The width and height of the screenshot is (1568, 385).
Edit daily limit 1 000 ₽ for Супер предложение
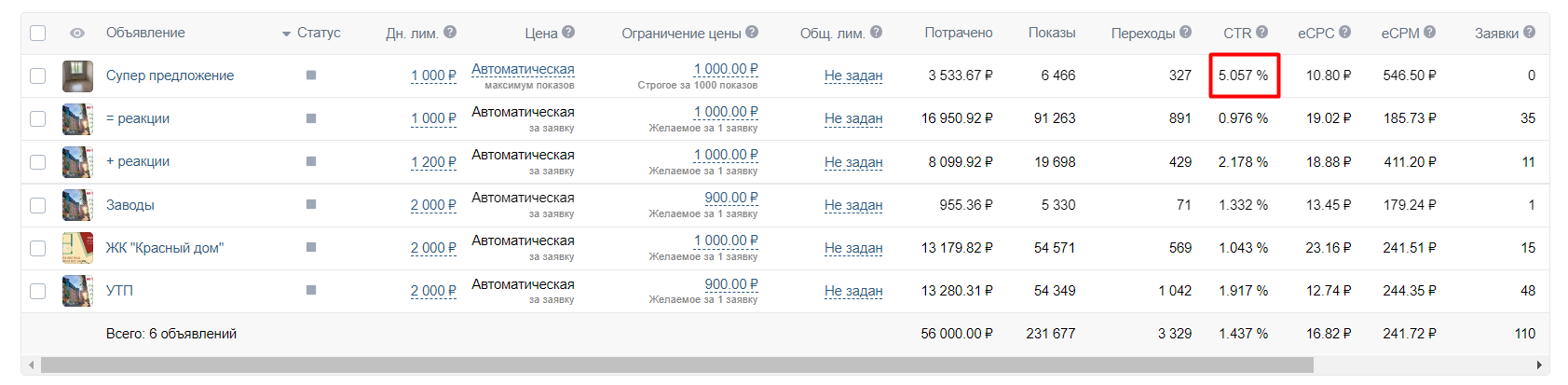pos(433,76)
